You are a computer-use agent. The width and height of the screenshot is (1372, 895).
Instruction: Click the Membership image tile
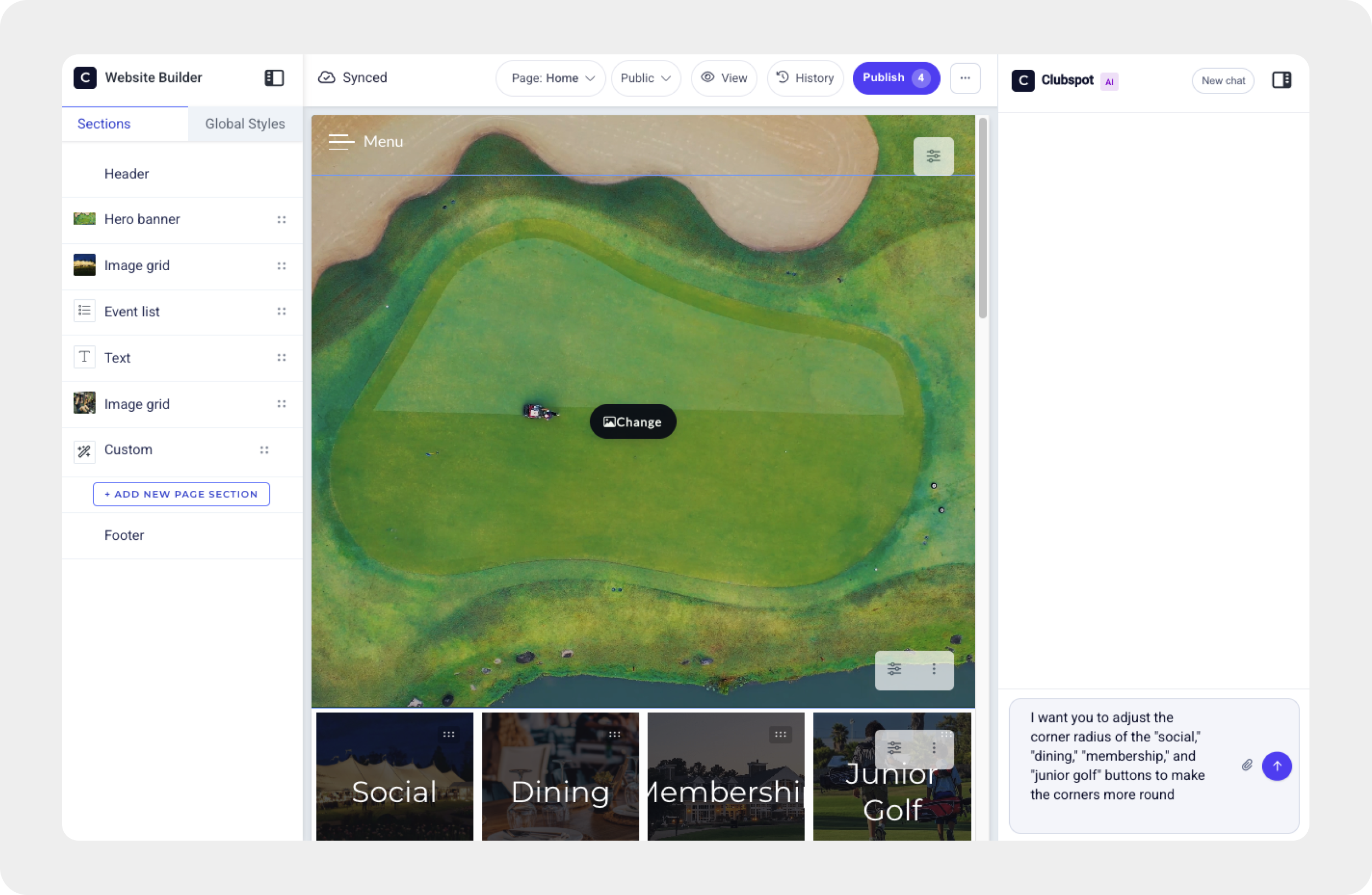coord(726,776)
